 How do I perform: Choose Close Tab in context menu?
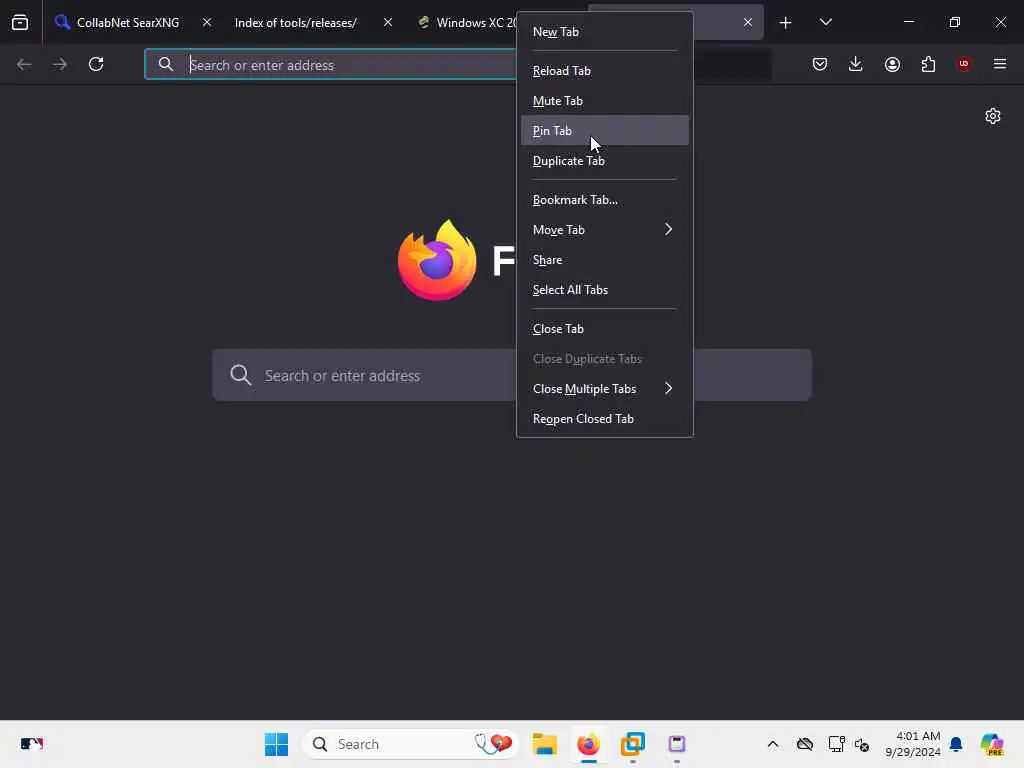pos(605,329)
